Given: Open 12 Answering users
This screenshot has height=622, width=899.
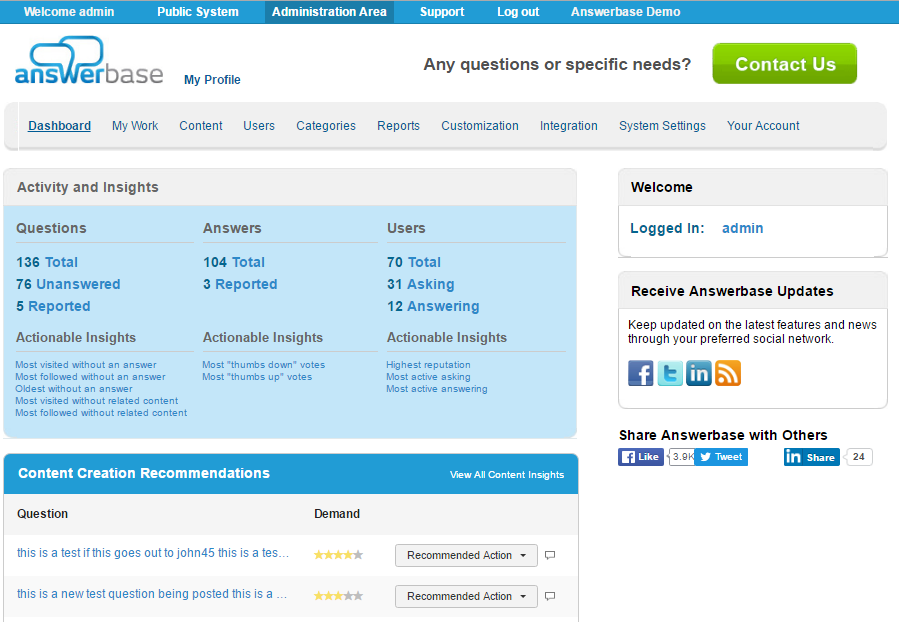Looking at the screenshot, I should pos(433,306).
